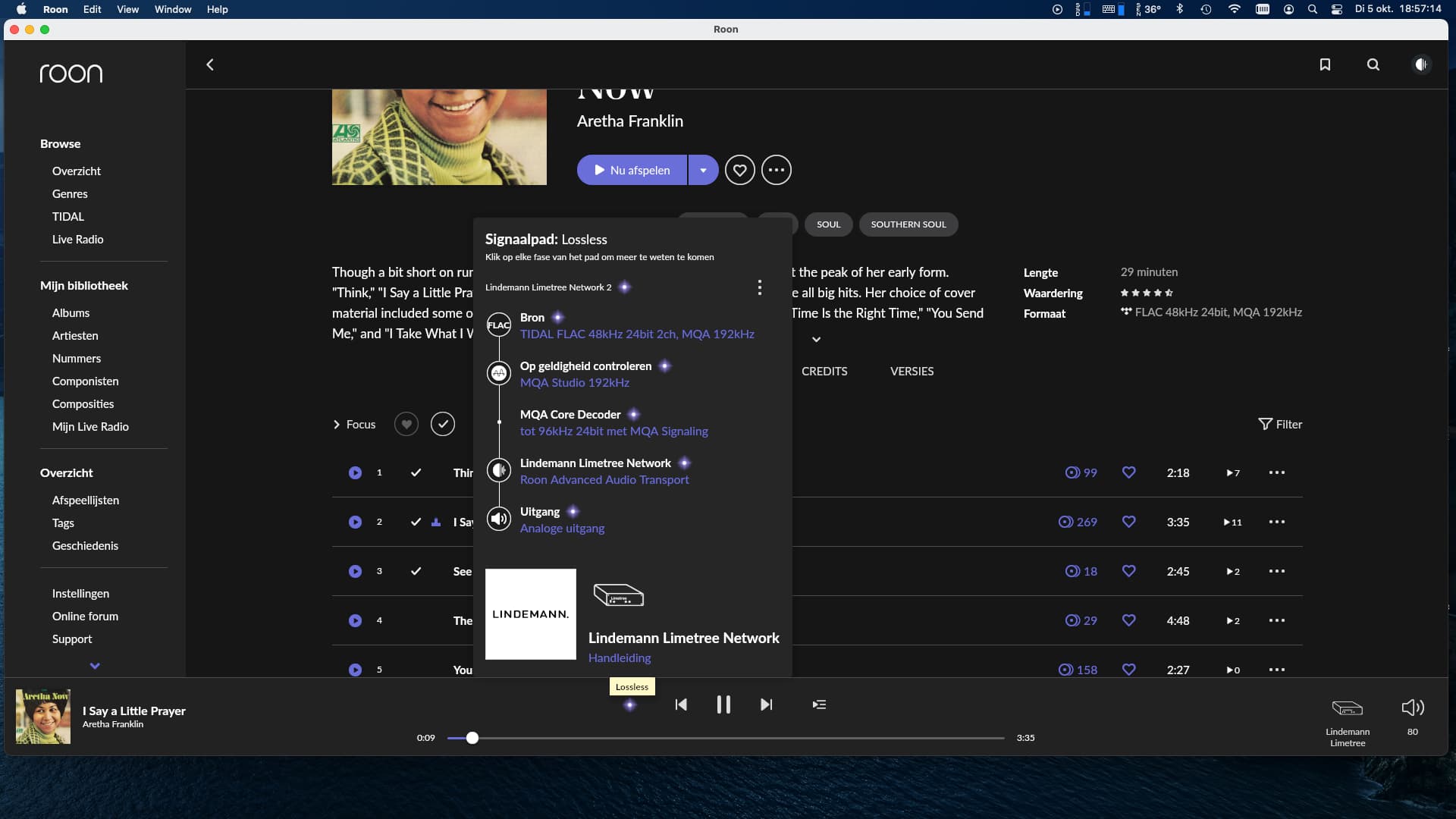Toggle checkmark on track 1
This screenshot has height=819, width=1456.
[x=416, y=472]
